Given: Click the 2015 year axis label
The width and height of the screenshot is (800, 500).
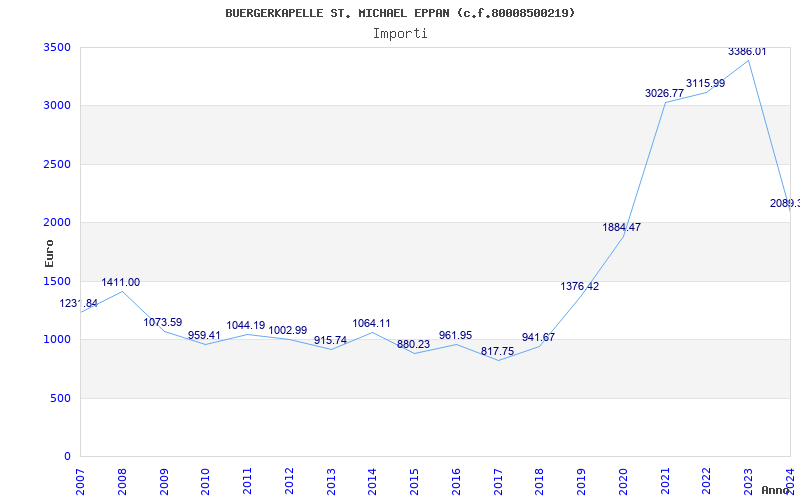Looking at the screenshot, I should 414,482.
